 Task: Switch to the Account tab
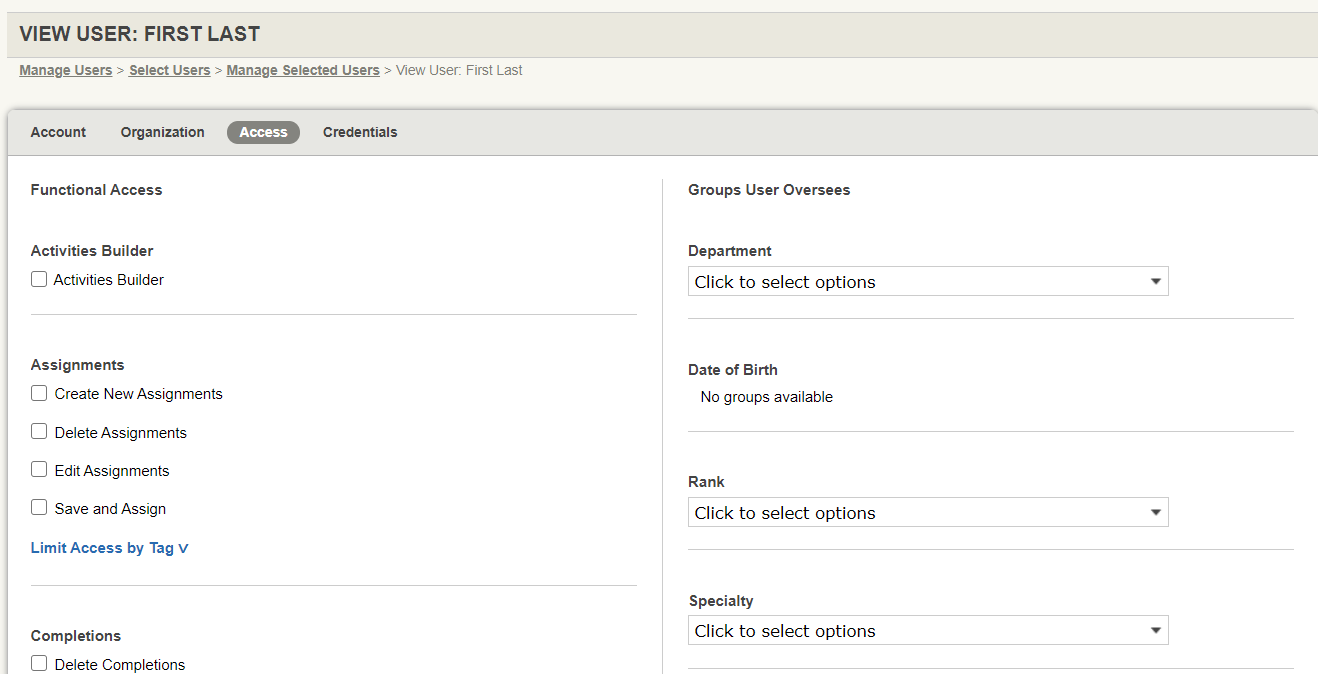point(58,132)
